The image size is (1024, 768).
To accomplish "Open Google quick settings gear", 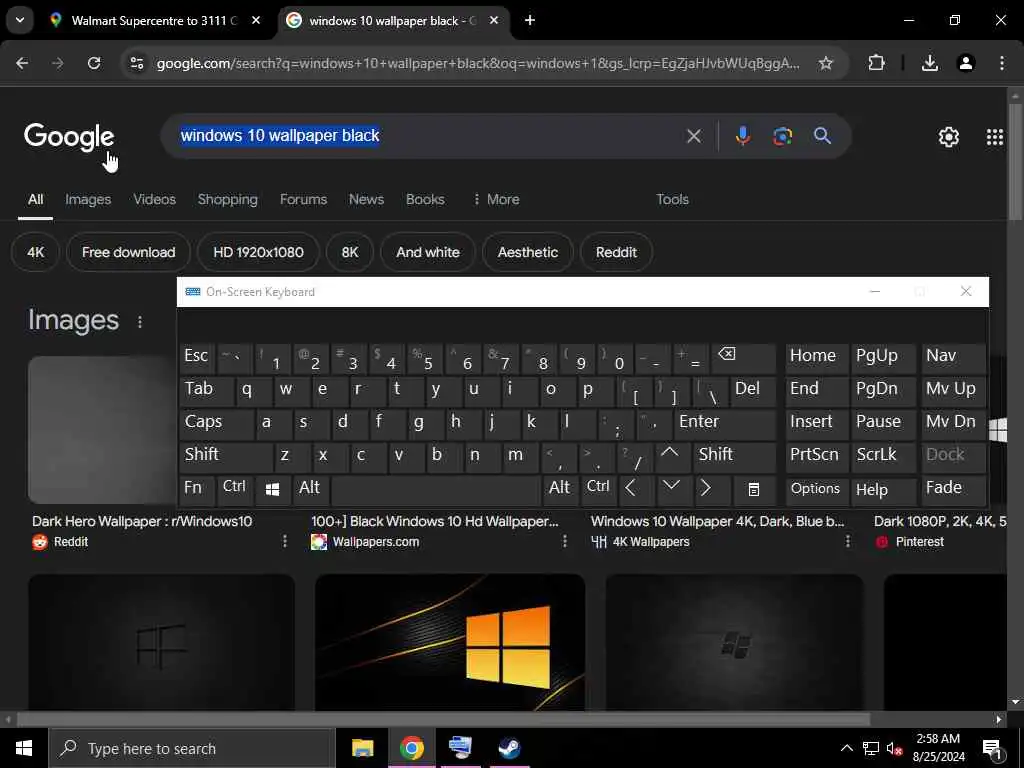I will coord(948,136).
